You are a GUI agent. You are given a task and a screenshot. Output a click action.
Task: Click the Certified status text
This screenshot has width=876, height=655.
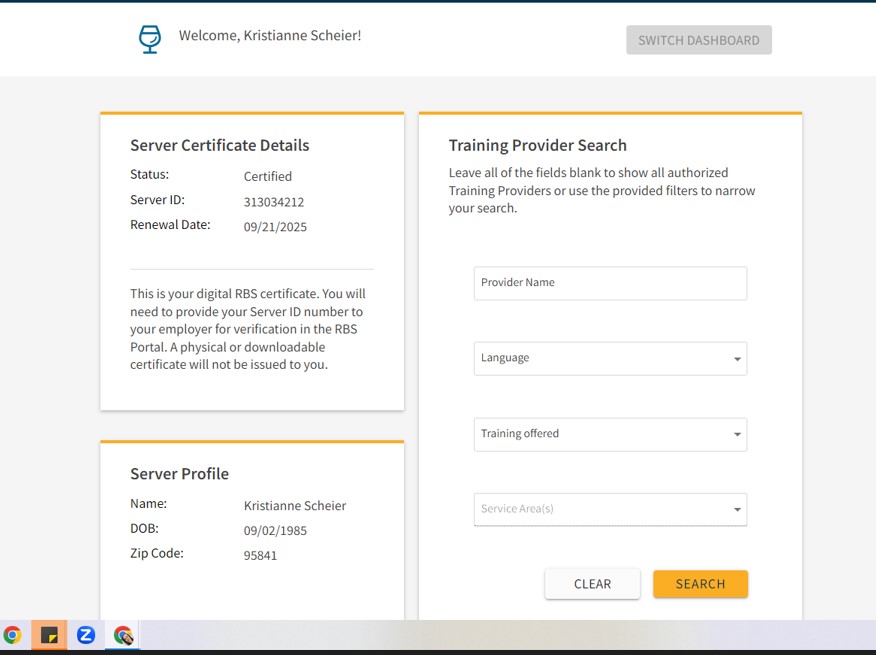pos(268,177)
